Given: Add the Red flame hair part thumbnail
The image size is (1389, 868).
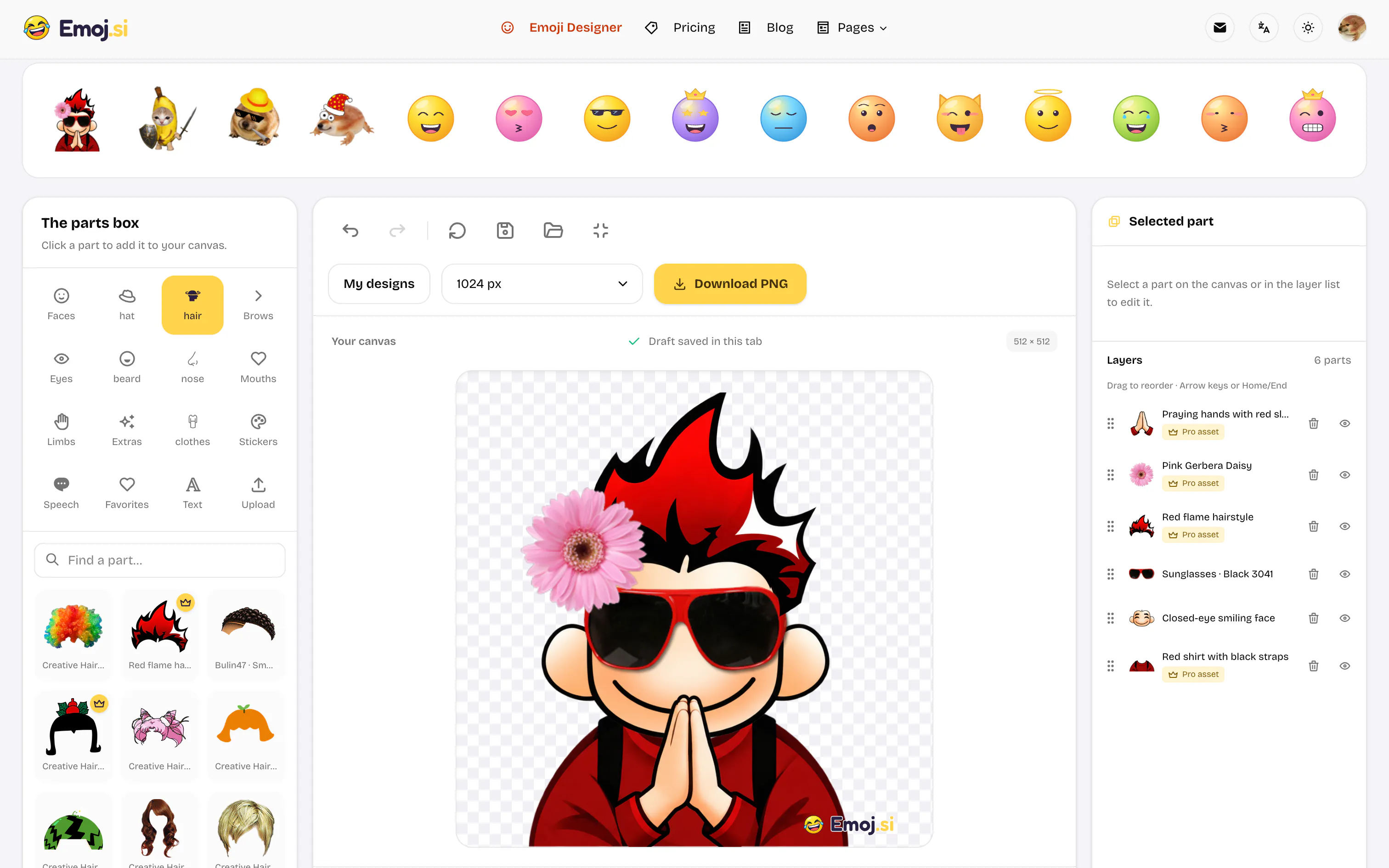Looking at the screenshot, I should [x=159, y=634].
